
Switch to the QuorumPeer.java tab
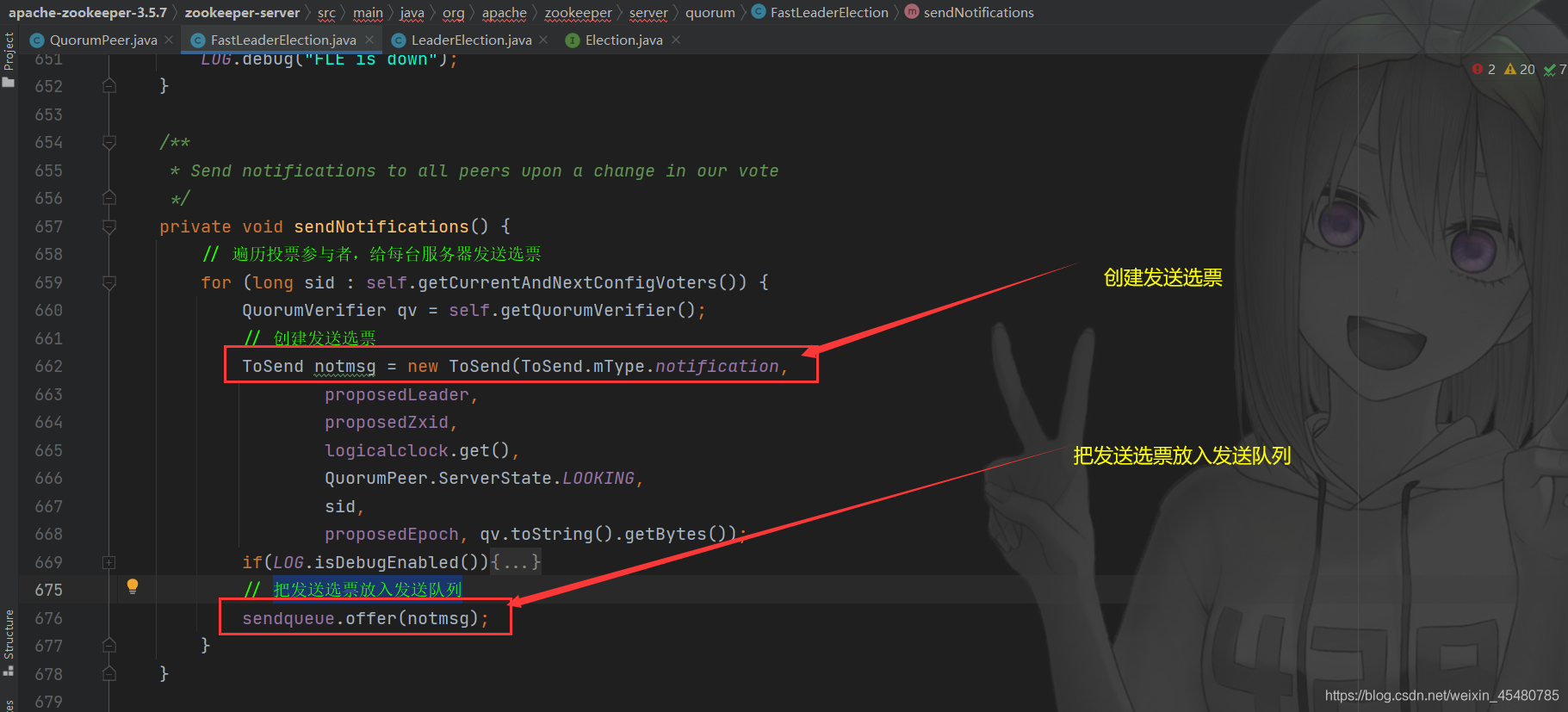click(x=103, y=40)
